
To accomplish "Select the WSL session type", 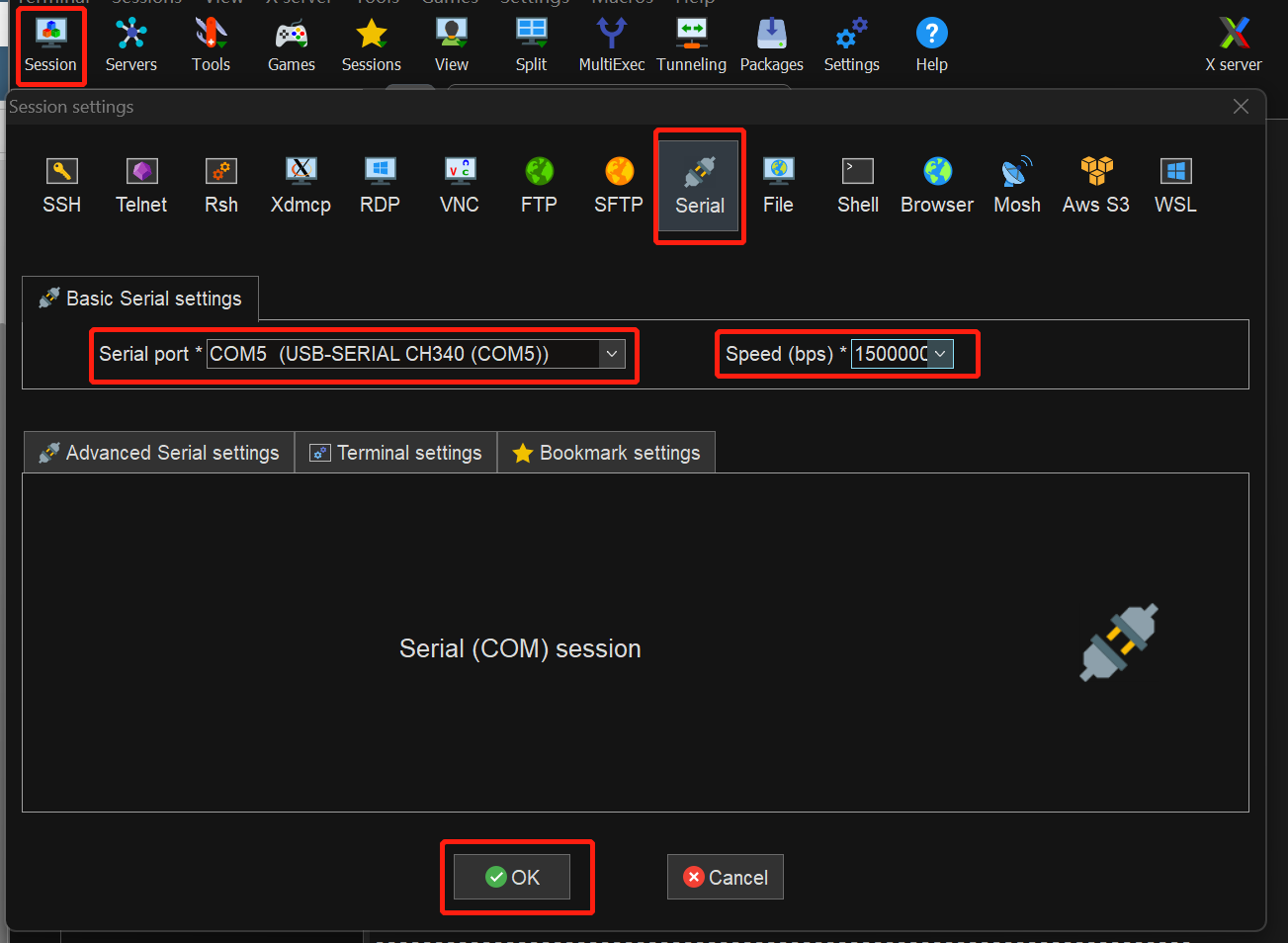I will click(x=1175, y=186).
